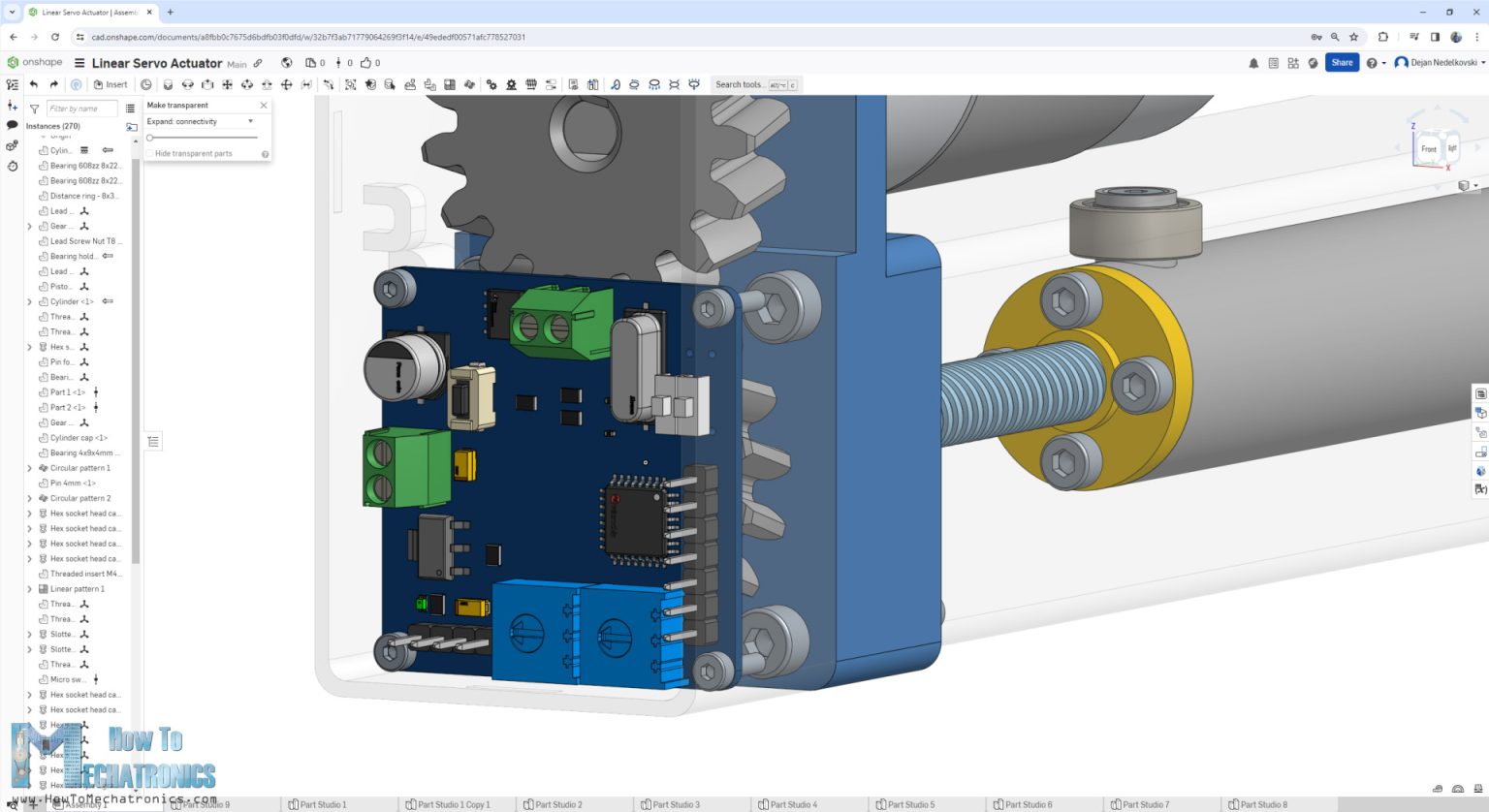This screenshot has height=812, width=1489.
Task: Enable the Hide transparent parts checkbox
Action: pos(150,153)
